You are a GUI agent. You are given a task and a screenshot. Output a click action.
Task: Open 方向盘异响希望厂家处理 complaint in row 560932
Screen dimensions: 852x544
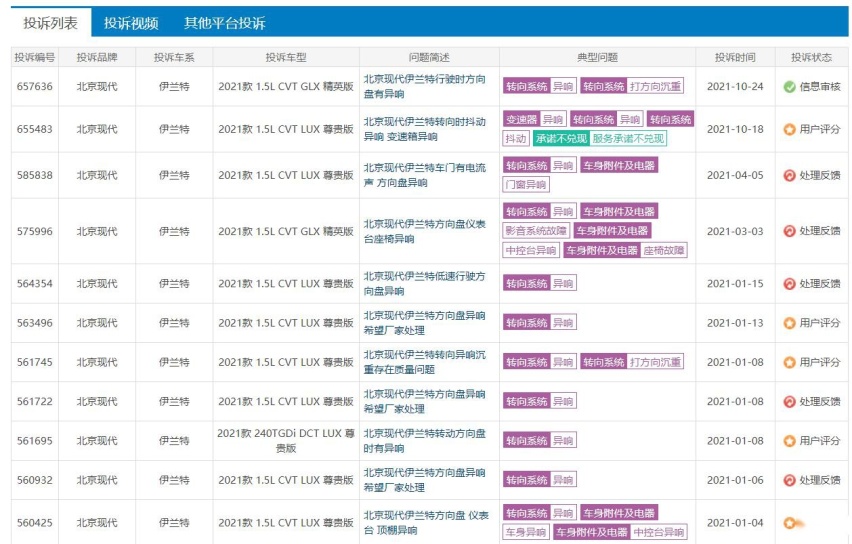pos(424,480)
